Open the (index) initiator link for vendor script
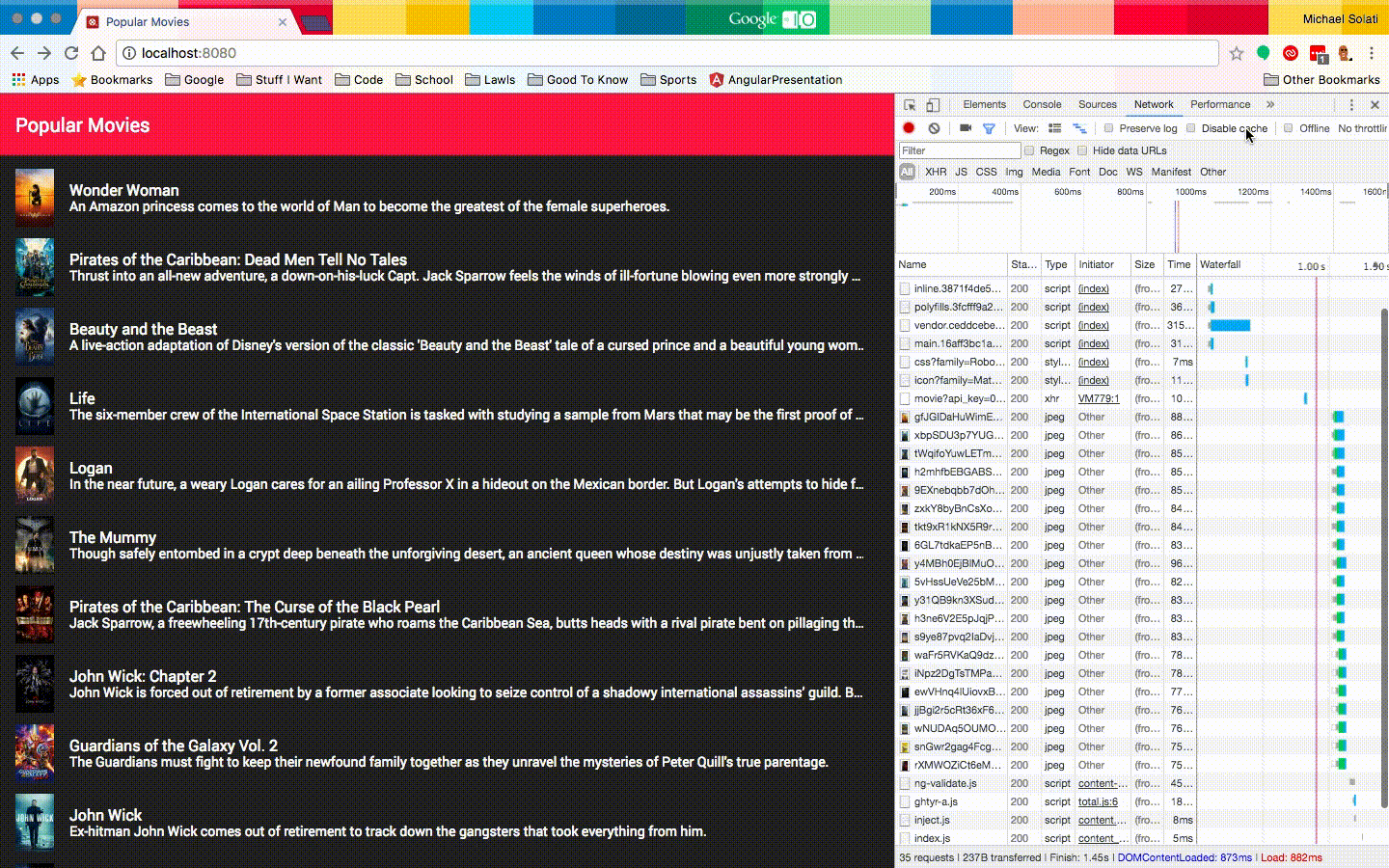Screen dimensions: 1389x868 point(1093,326)
